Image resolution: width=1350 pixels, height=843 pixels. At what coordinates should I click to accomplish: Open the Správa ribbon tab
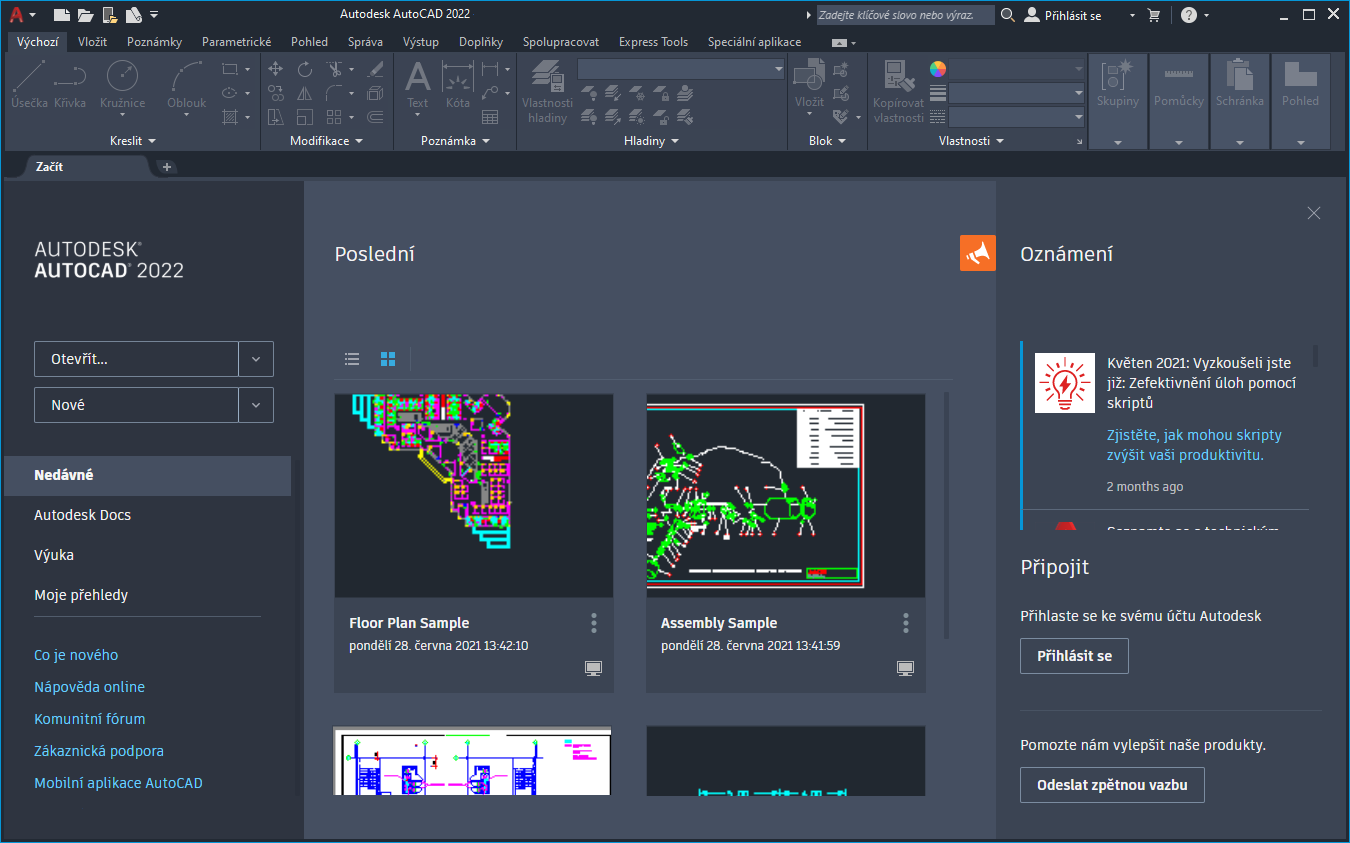coord(365,42)
